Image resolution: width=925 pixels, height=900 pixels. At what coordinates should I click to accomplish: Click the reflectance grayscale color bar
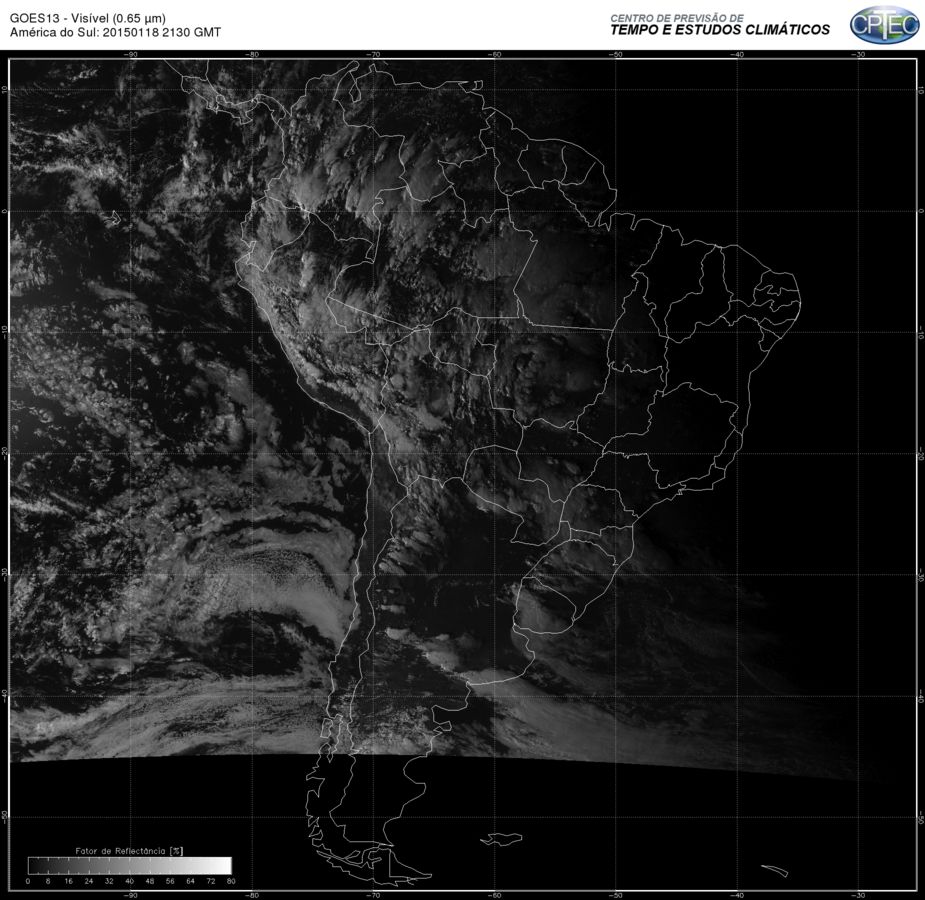pos(129,865)
